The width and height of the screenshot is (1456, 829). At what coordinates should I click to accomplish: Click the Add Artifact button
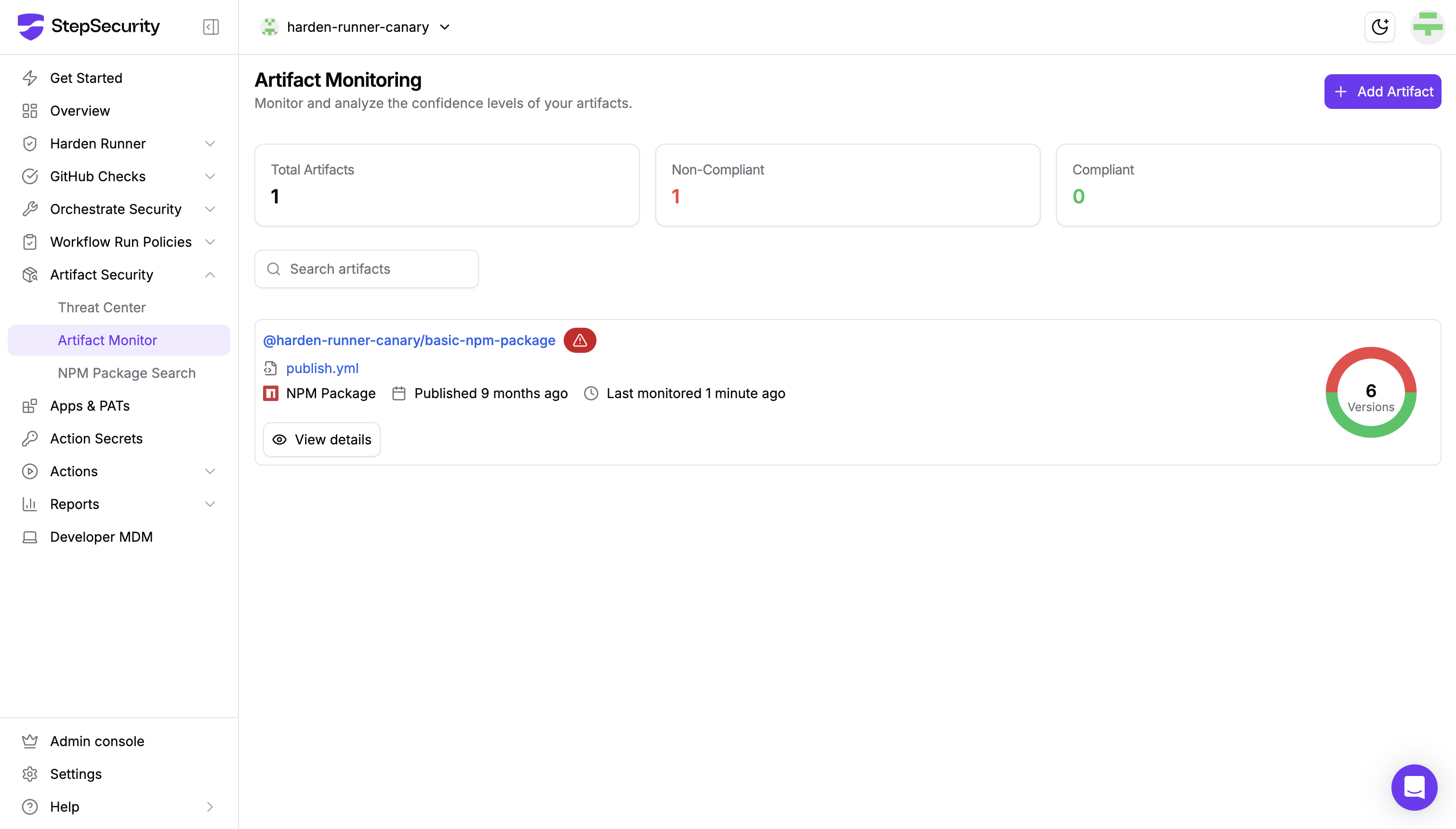tap(1382, 92)
